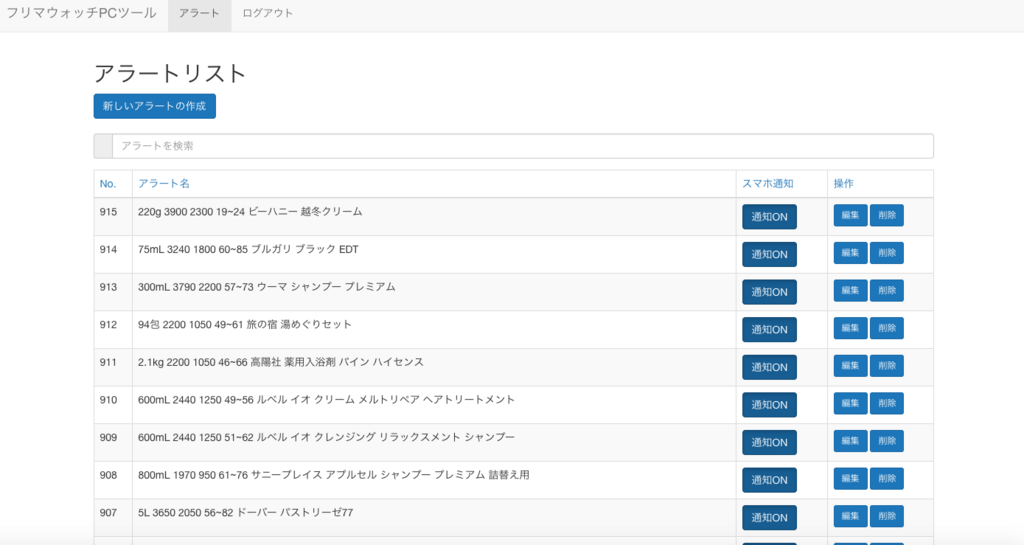
Task: Delete alert 907 ドーバー パストリーゼ77
Action: click(x=887, y=516)
